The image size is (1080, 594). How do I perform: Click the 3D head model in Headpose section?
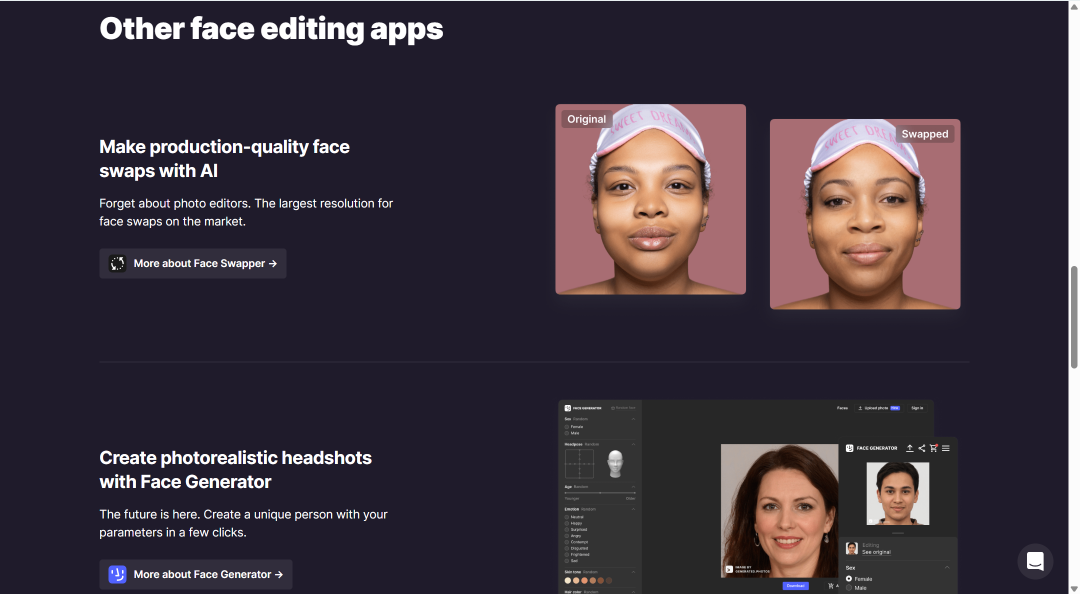pyautogui.click(x=615, y=464)
